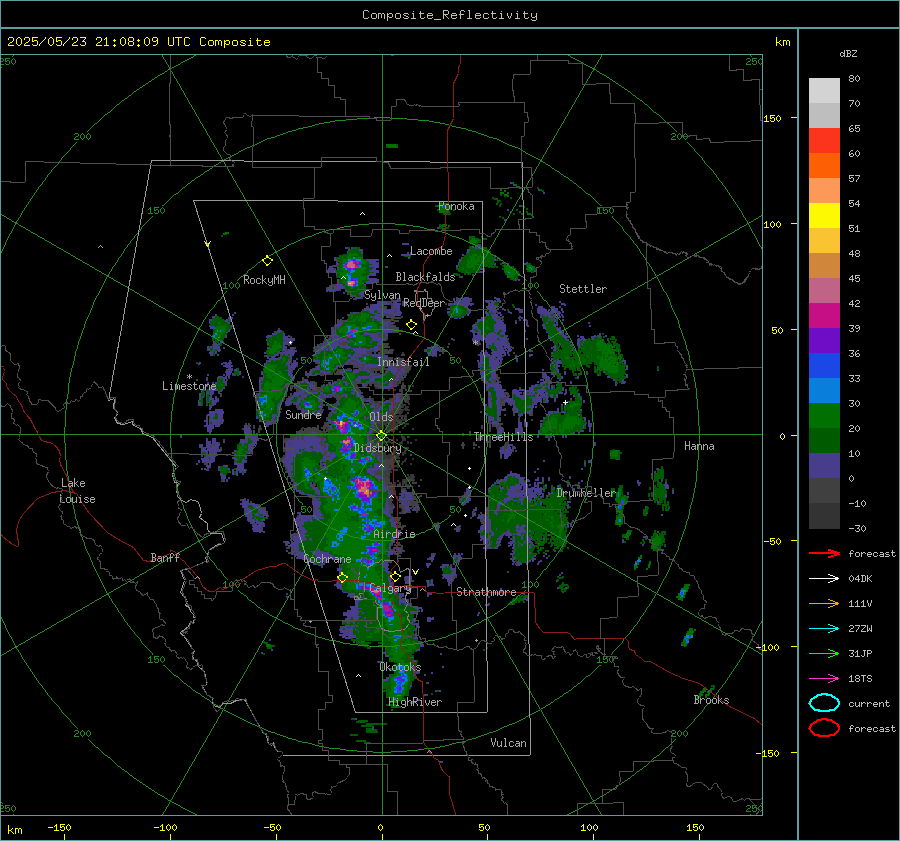
Task: Click the Airdrie label
Action: (x=394, y=534)
